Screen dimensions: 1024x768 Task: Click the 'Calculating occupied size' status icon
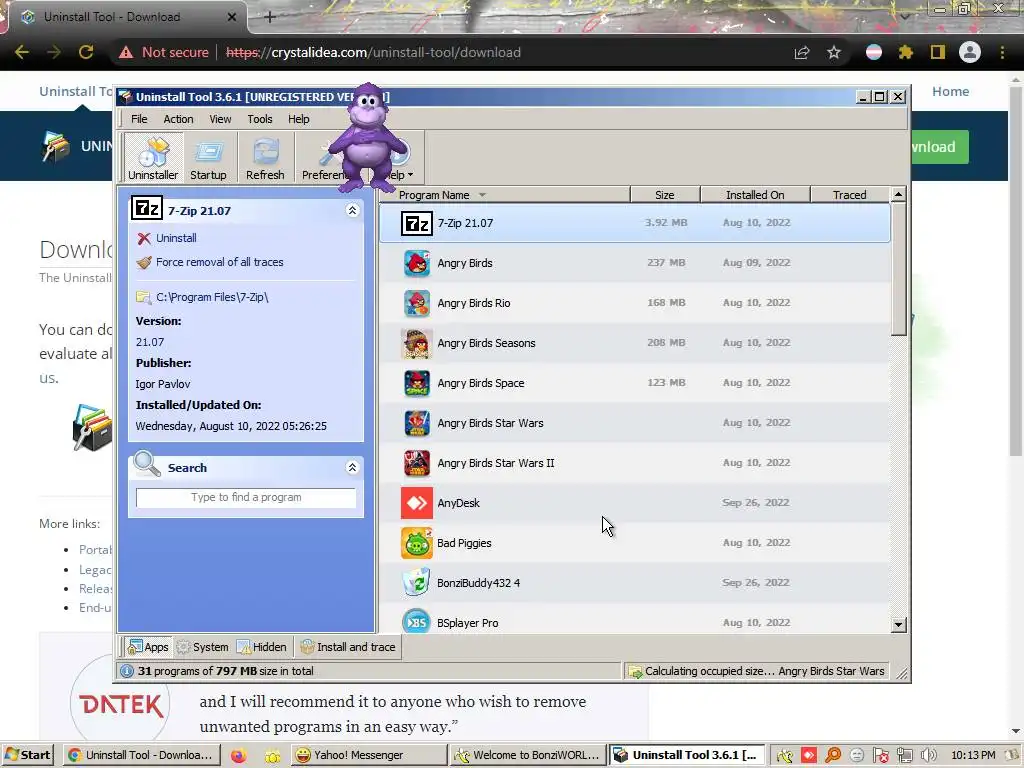click(x=635, y=671)
